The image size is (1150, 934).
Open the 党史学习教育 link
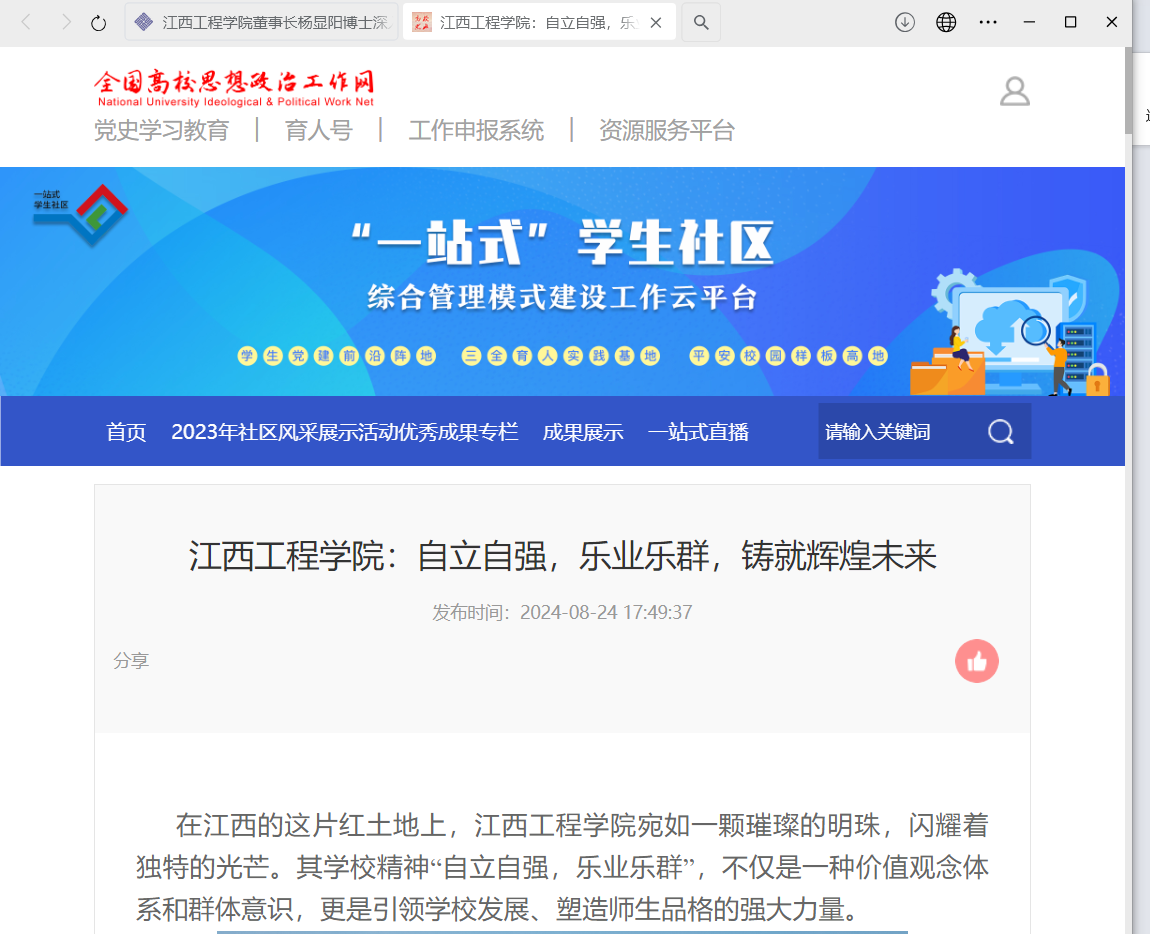tap(161, 131)
